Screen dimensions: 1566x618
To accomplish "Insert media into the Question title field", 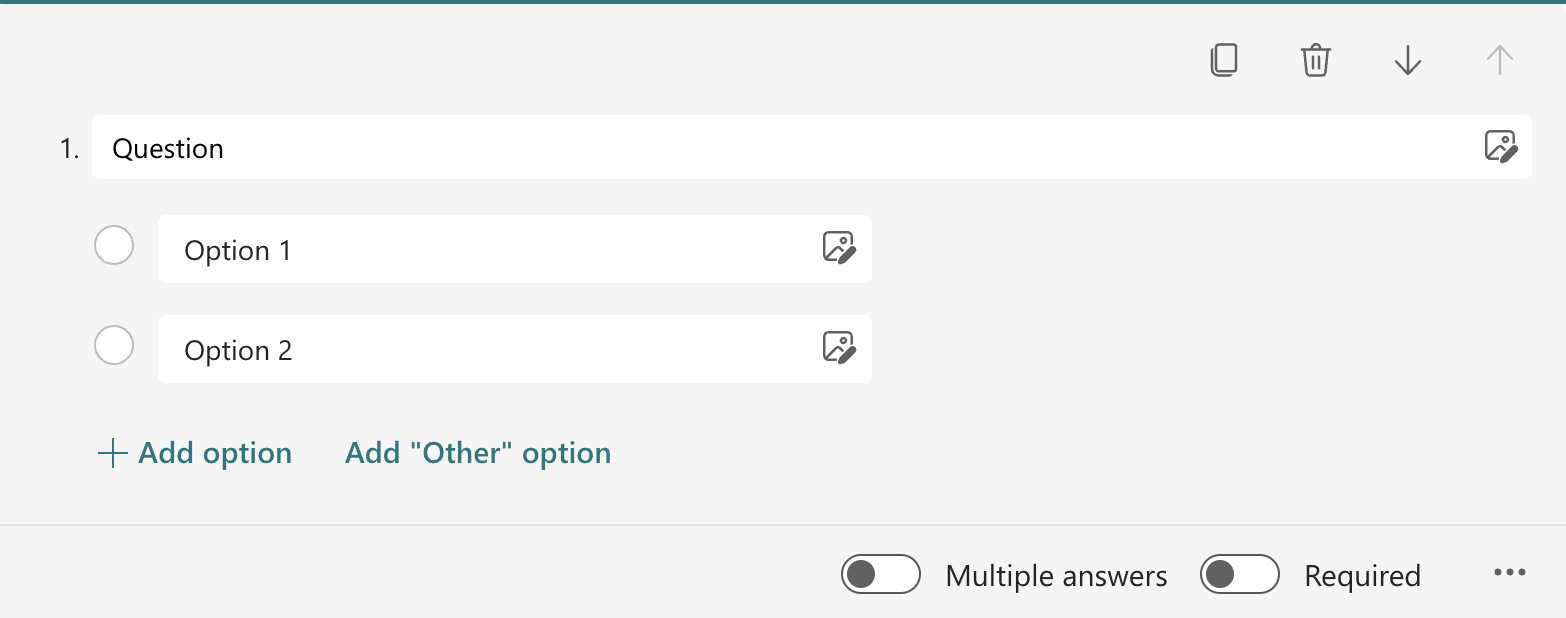I will click(1501, 147).
